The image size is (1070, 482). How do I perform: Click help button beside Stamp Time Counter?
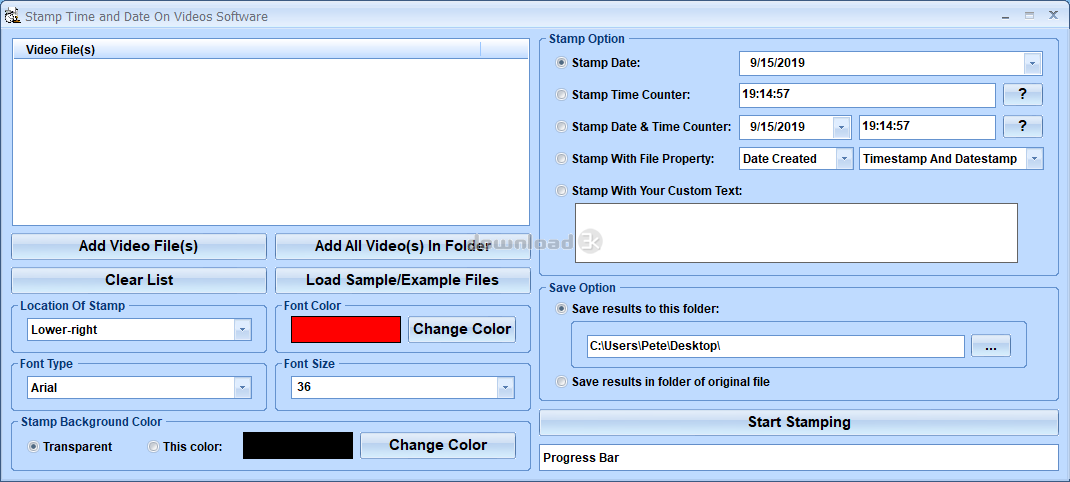pyautogui.click(x=1022, y=95)
